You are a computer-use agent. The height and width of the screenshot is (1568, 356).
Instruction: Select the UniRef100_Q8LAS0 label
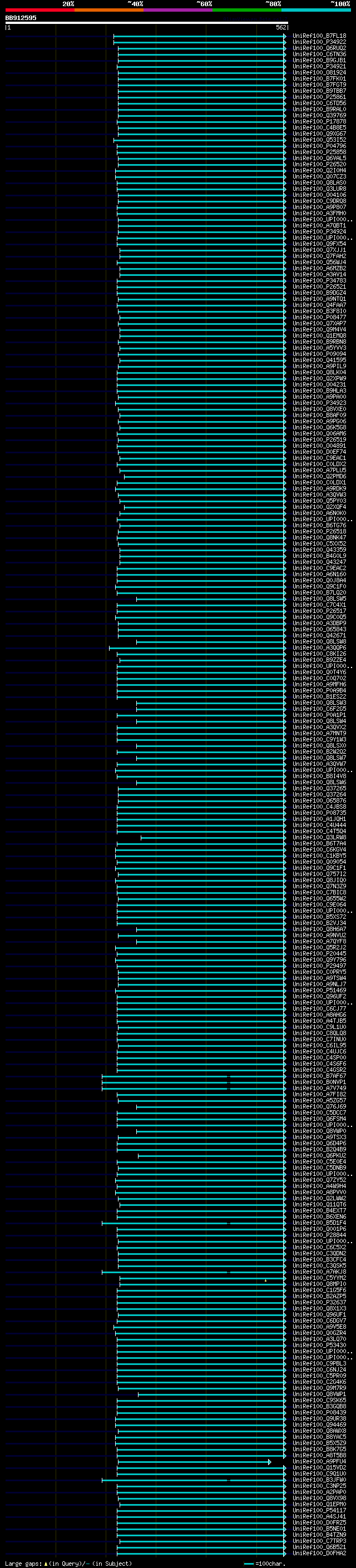[319, 182]
